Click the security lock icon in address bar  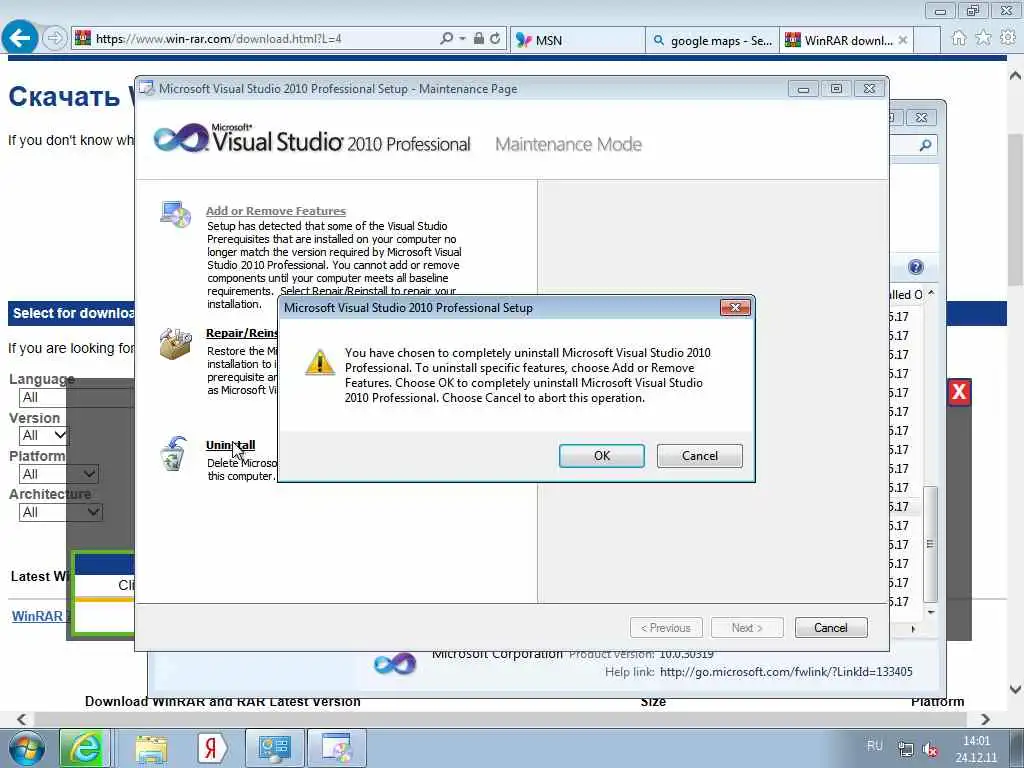479,39
